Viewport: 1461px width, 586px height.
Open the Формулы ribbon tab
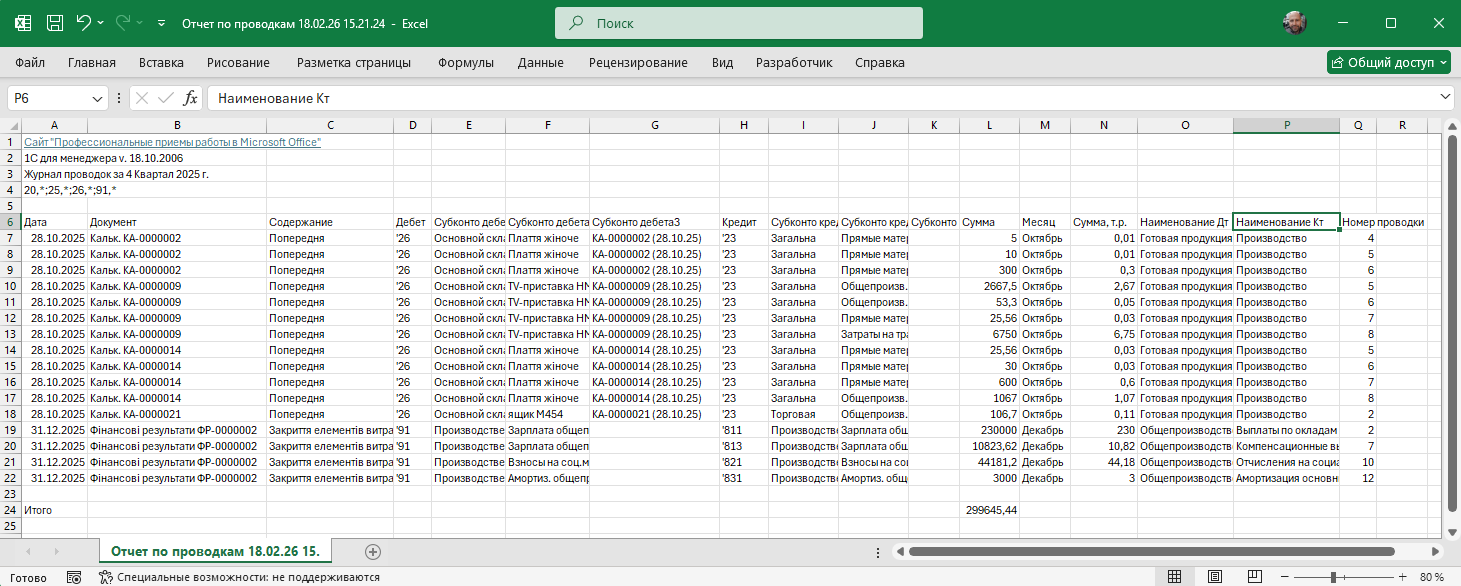coord(465,62)
